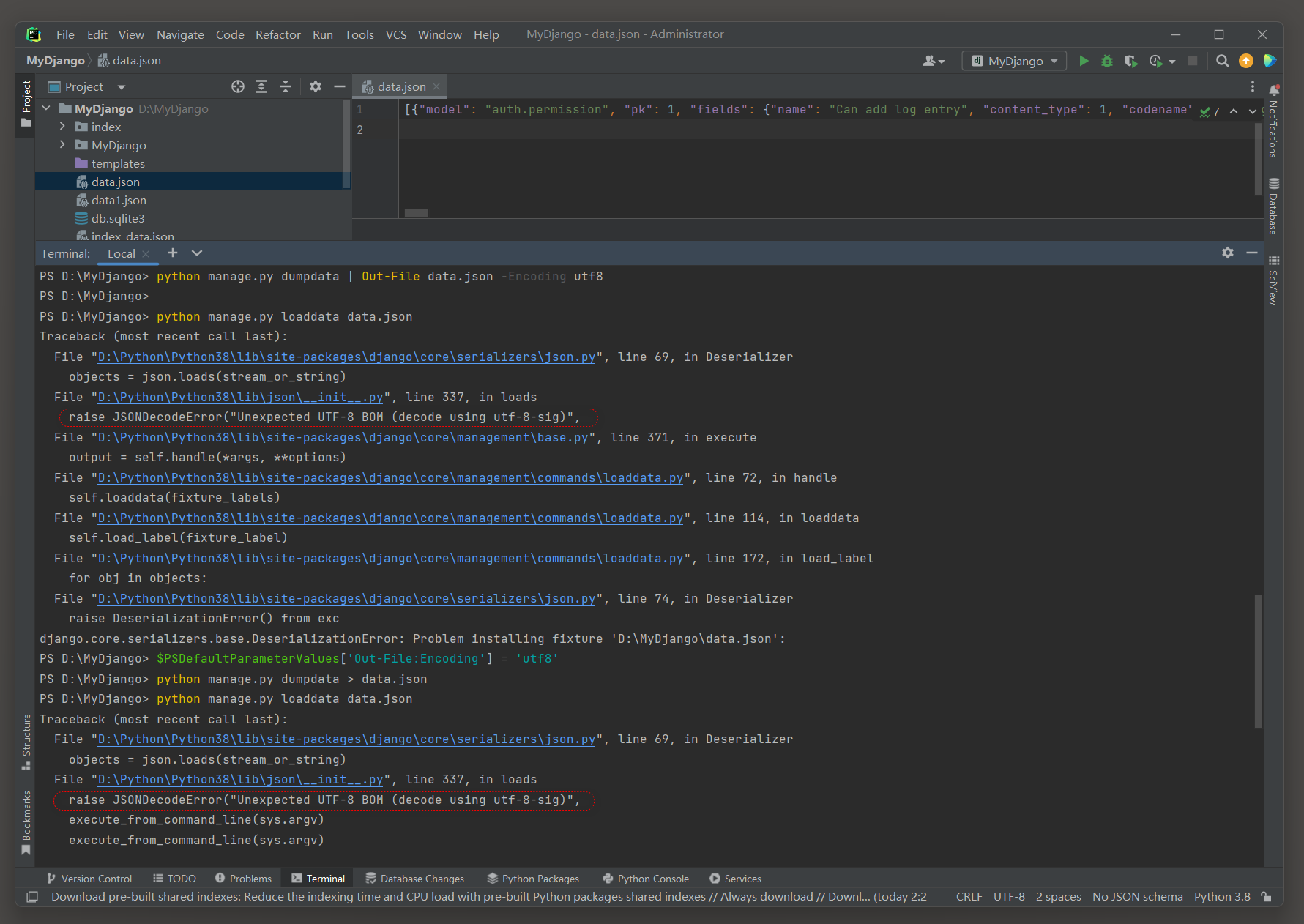Open the profiler dropdown arrow
Viewport: 1304px width, 924px height.
(x=1172, y=62)
